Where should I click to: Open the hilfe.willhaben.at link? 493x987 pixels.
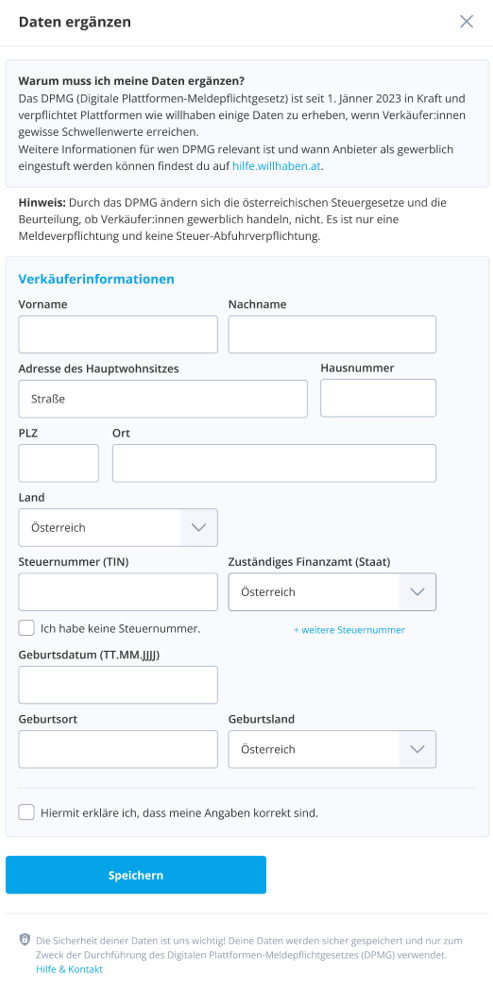point(277,166)
